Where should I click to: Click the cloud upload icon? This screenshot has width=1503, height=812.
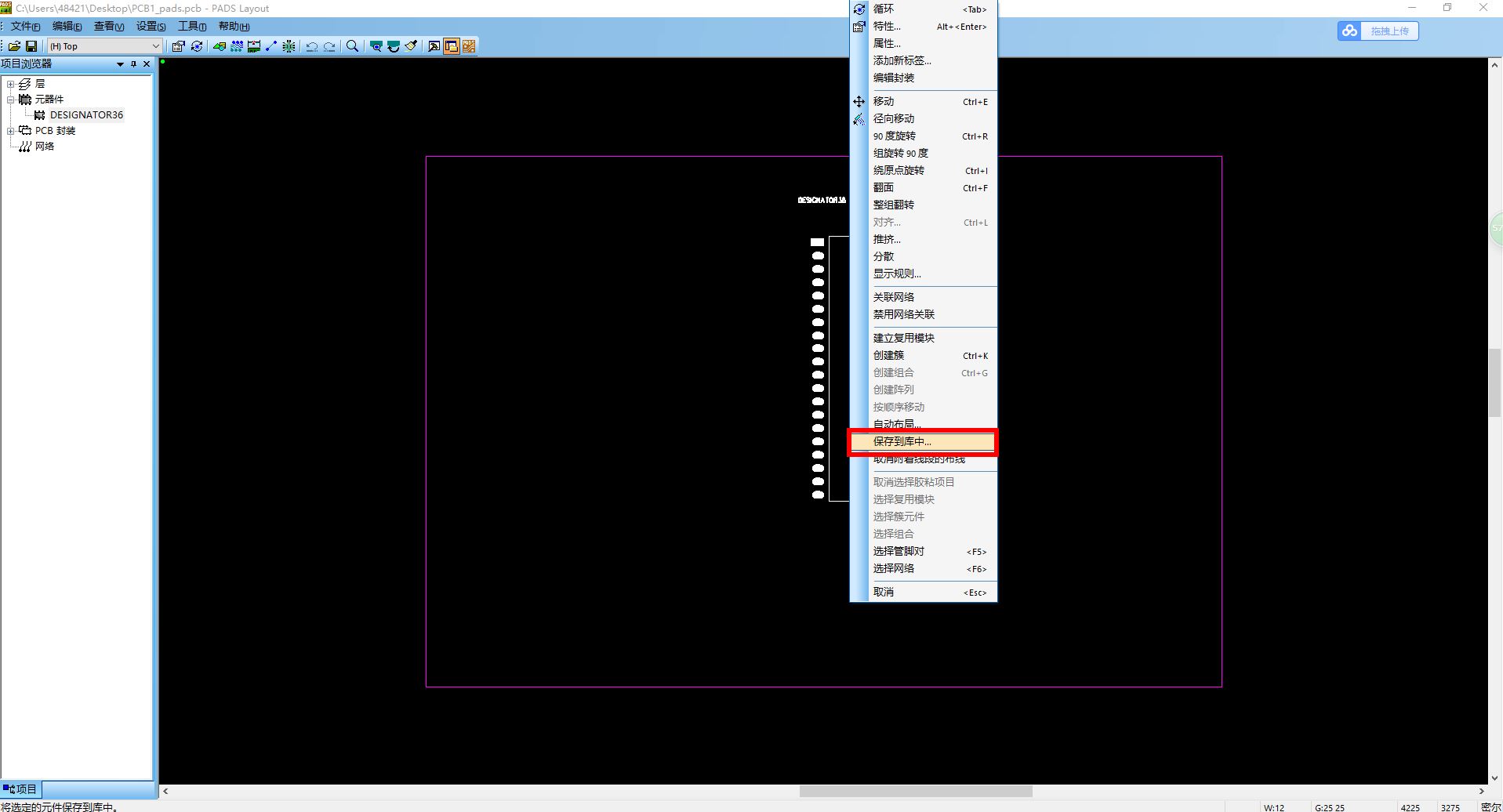[1349, 31]
